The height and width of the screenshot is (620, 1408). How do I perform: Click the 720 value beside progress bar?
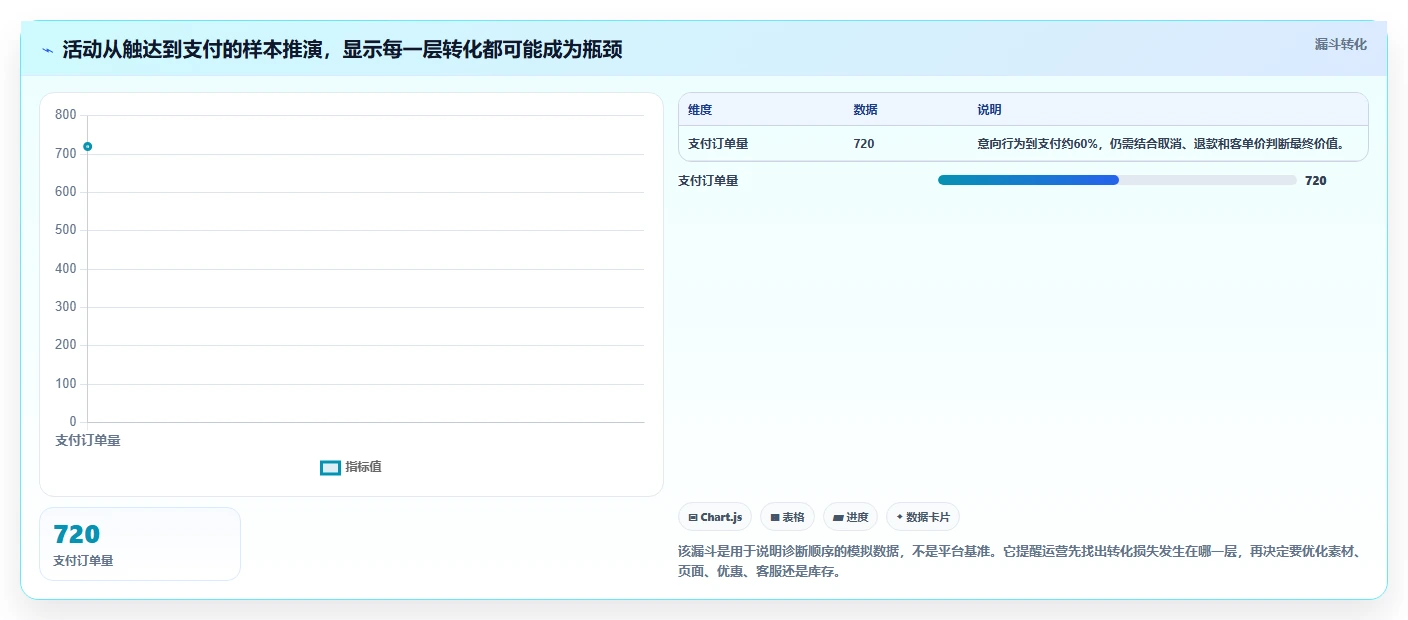coord(1316,181)
